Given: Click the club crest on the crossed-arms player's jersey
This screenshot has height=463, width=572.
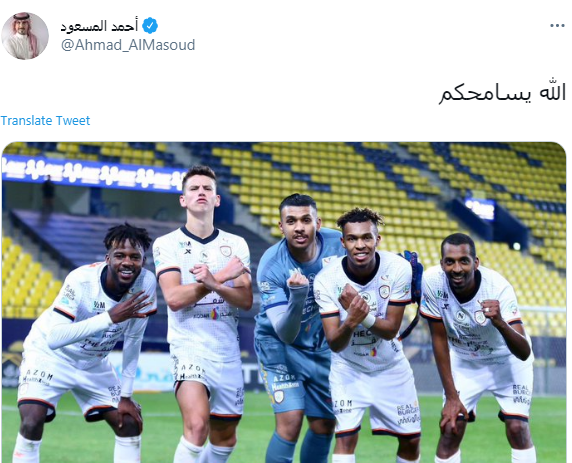Looking at the screenshot, I should pyautogui.click(x=225, y=251).
